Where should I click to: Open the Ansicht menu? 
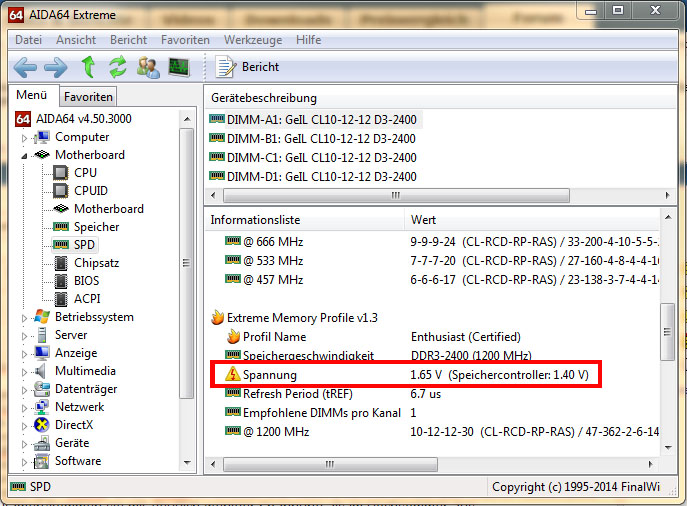tap(76, 40)
